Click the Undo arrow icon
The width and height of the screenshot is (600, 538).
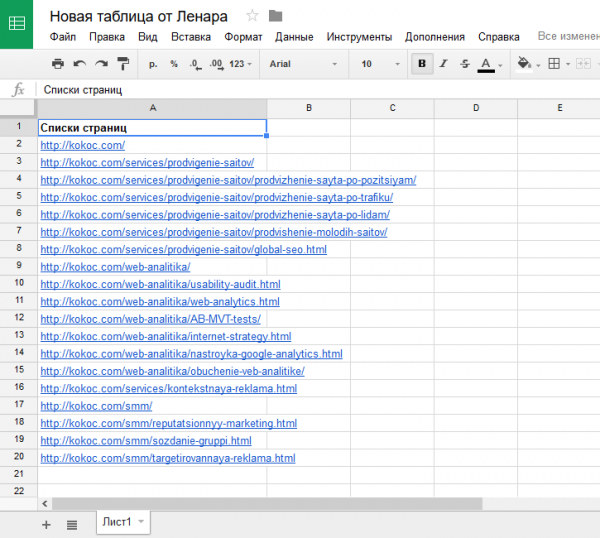point(80,64)
